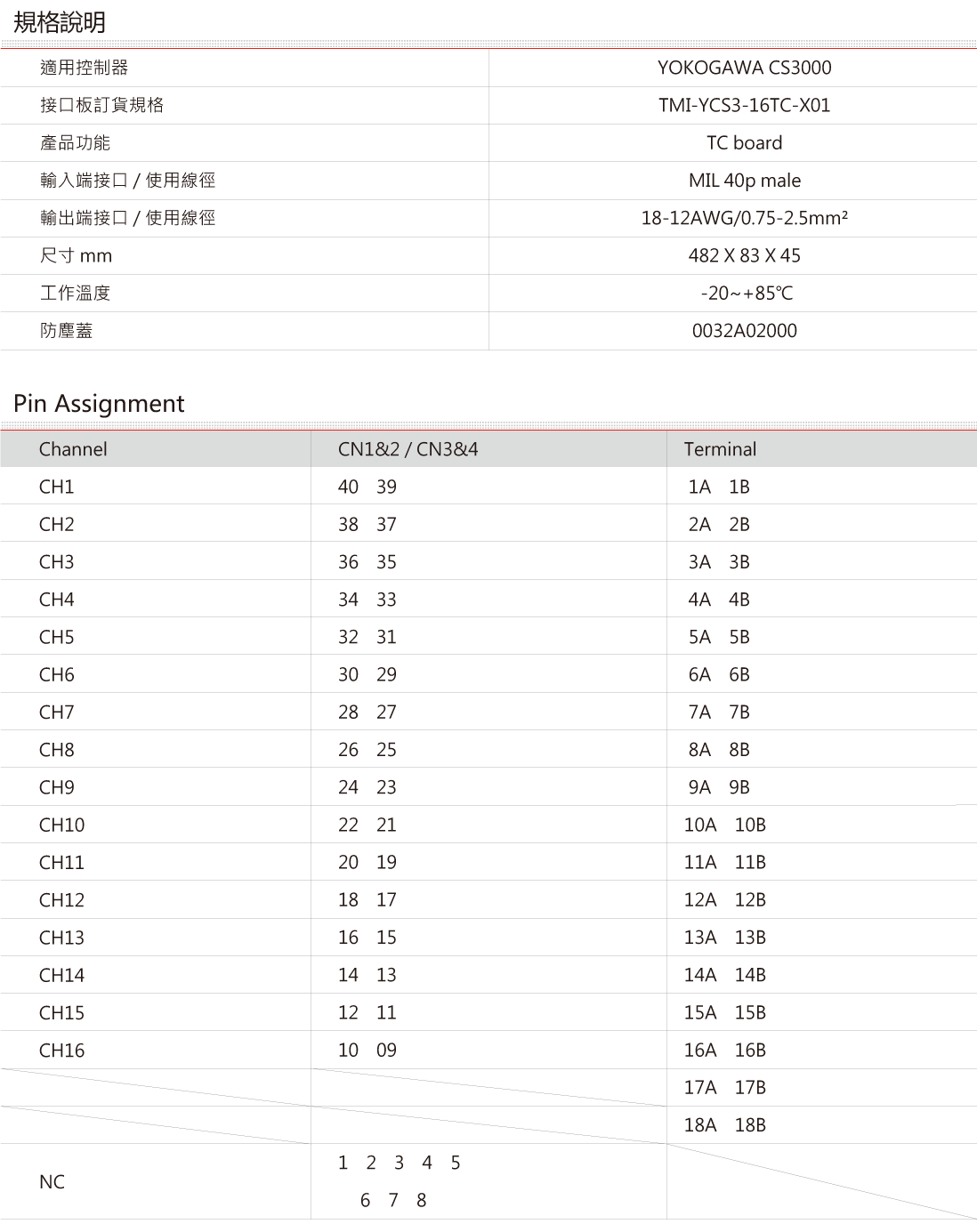The width and height of the screenshot is (977, 1232).
Task: Click the CN1&2 / CN3&4 column header
Action: [x=408, y=449]
